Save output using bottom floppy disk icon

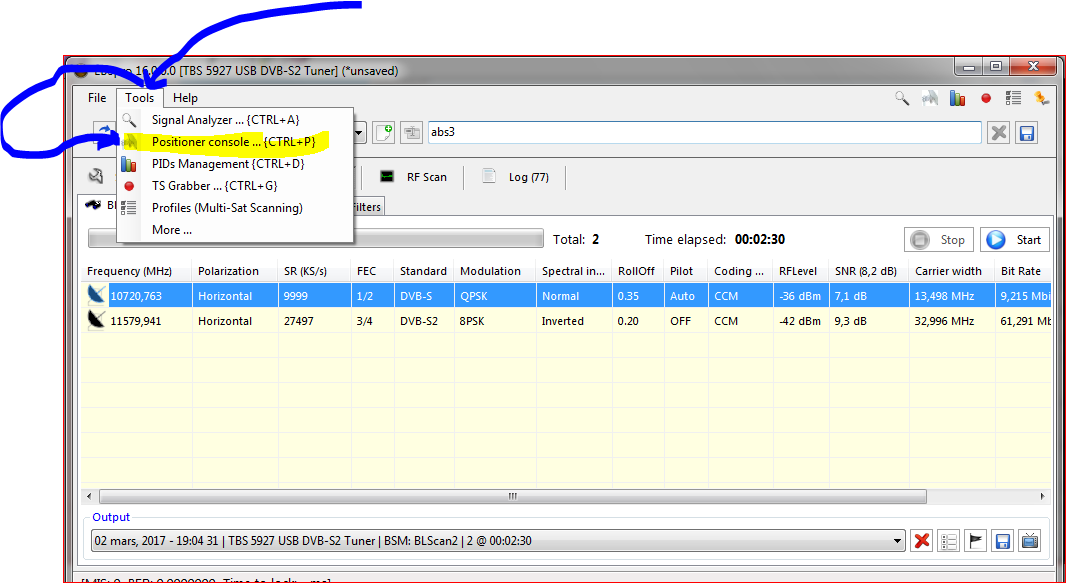tap(1003, 541)
